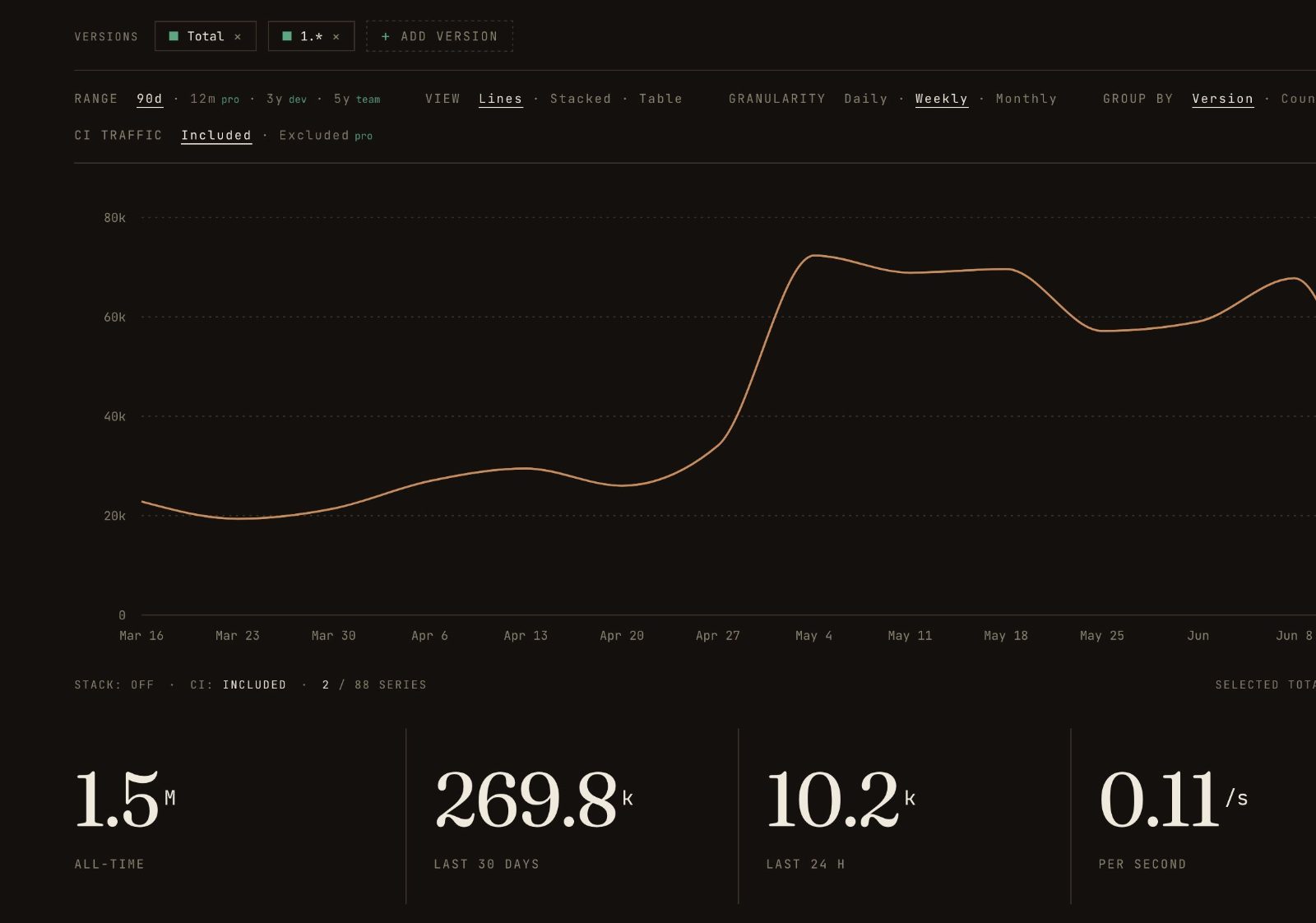Click the chart peak near May 4
This screenshot has height=923, width=1316.
pos(813,256)
